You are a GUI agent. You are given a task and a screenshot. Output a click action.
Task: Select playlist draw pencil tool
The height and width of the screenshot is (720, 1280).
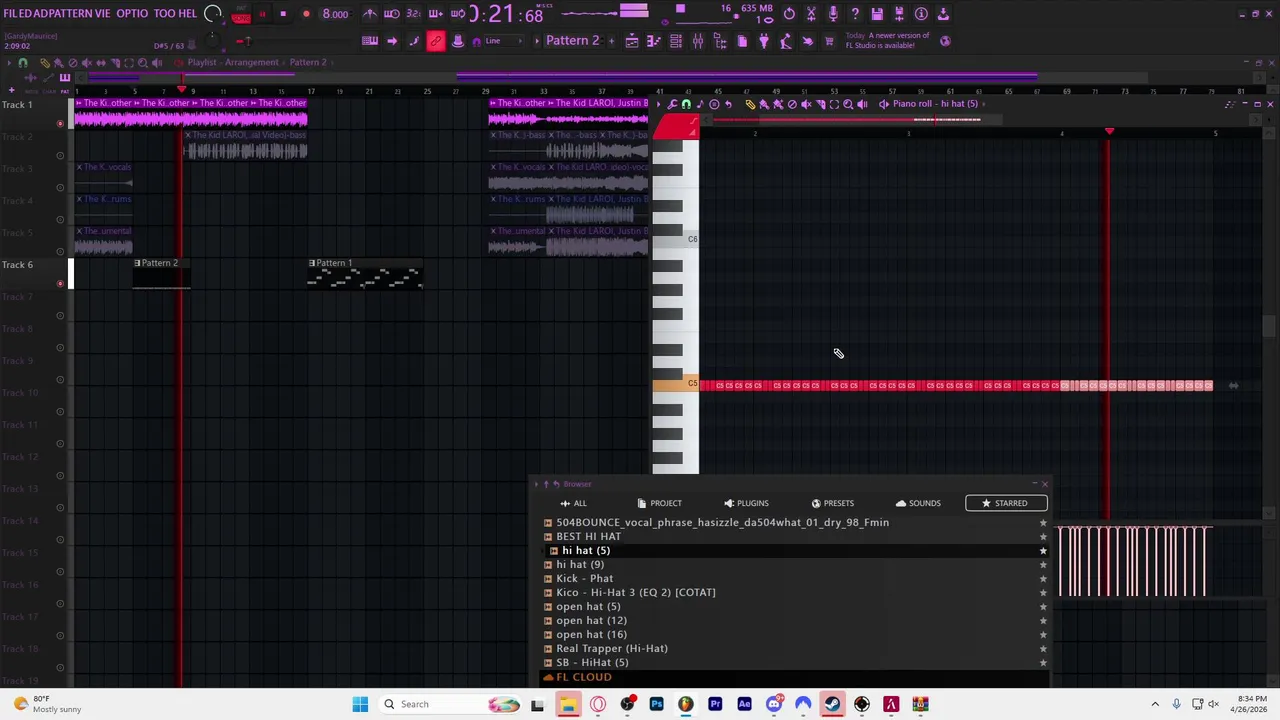tap(45, 62)
